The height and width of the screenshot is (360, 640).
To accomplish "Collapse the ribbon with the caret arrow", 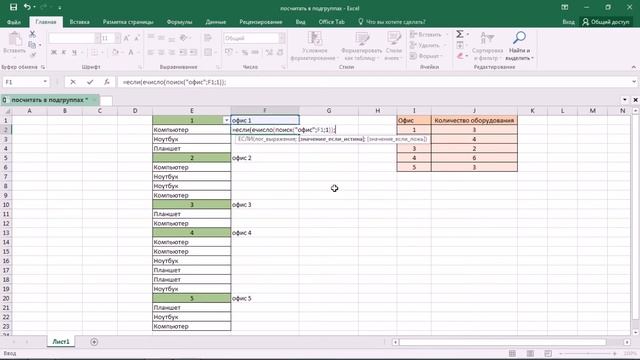I will pyautogui.click(x=633, y=67).
